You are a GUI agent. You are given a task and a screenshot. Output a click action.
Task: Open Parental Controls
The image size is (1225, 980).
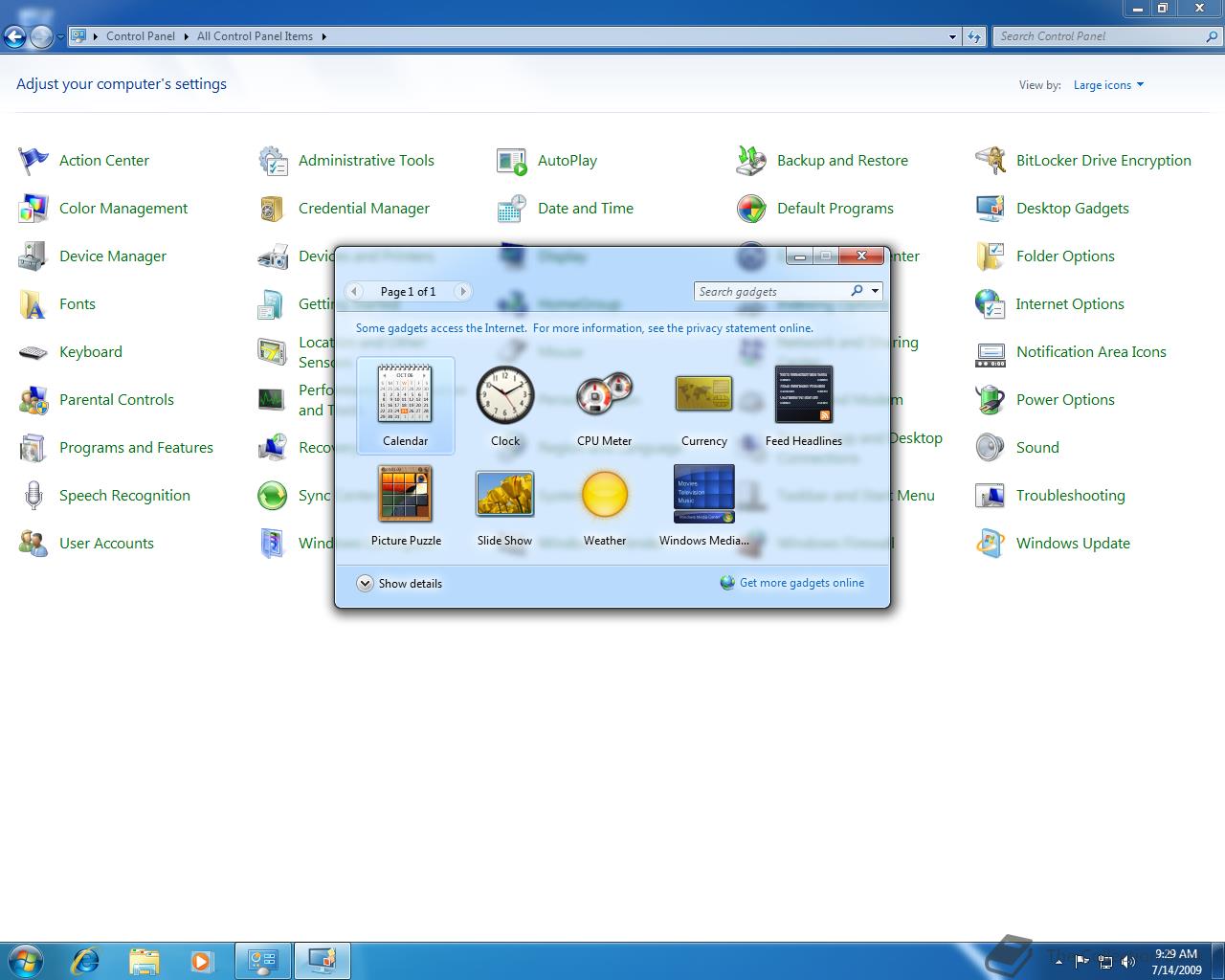(x=96, y=400)
